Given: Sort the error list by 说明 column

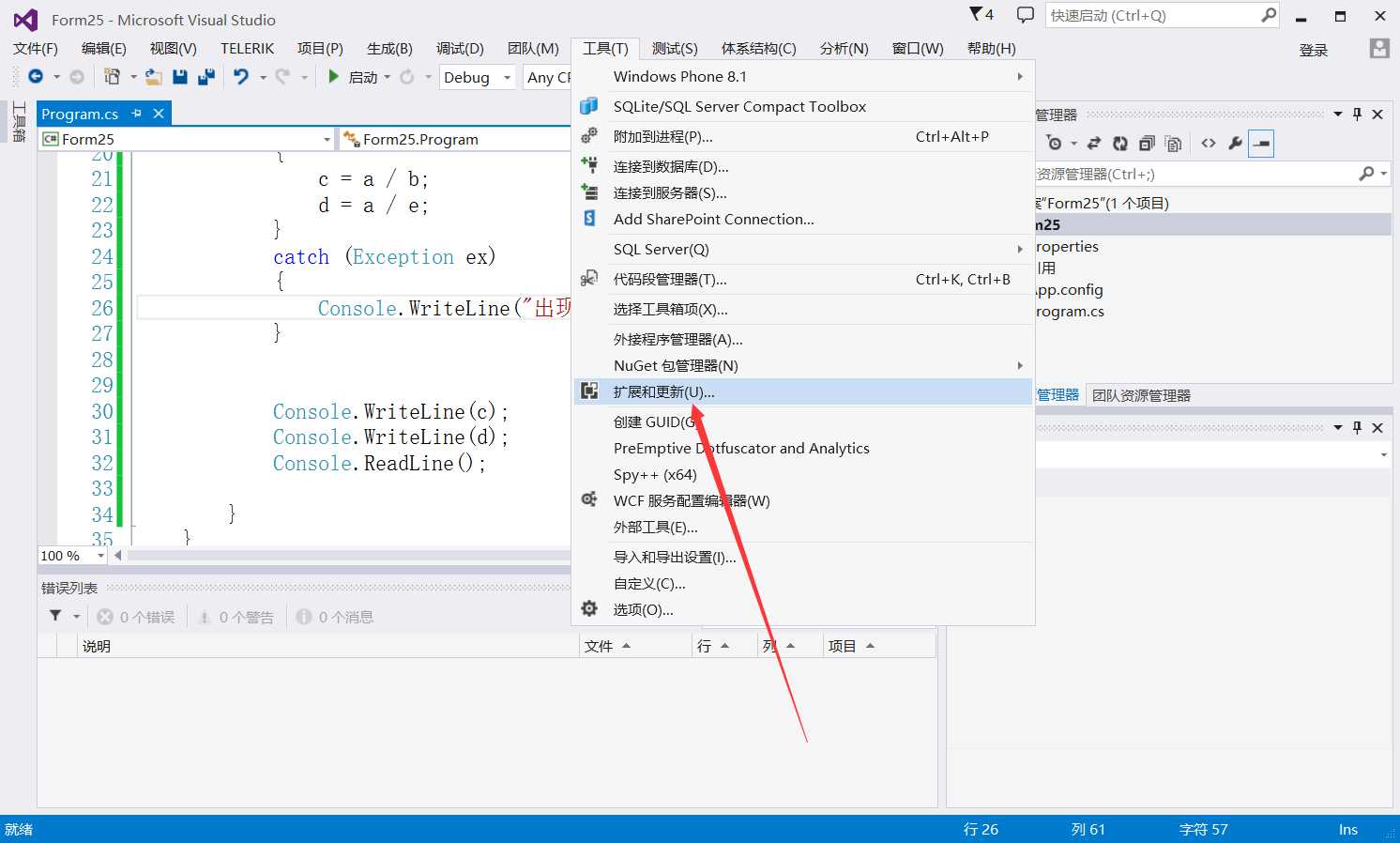Looking at the screenshot, I should (x=327, y=646).
